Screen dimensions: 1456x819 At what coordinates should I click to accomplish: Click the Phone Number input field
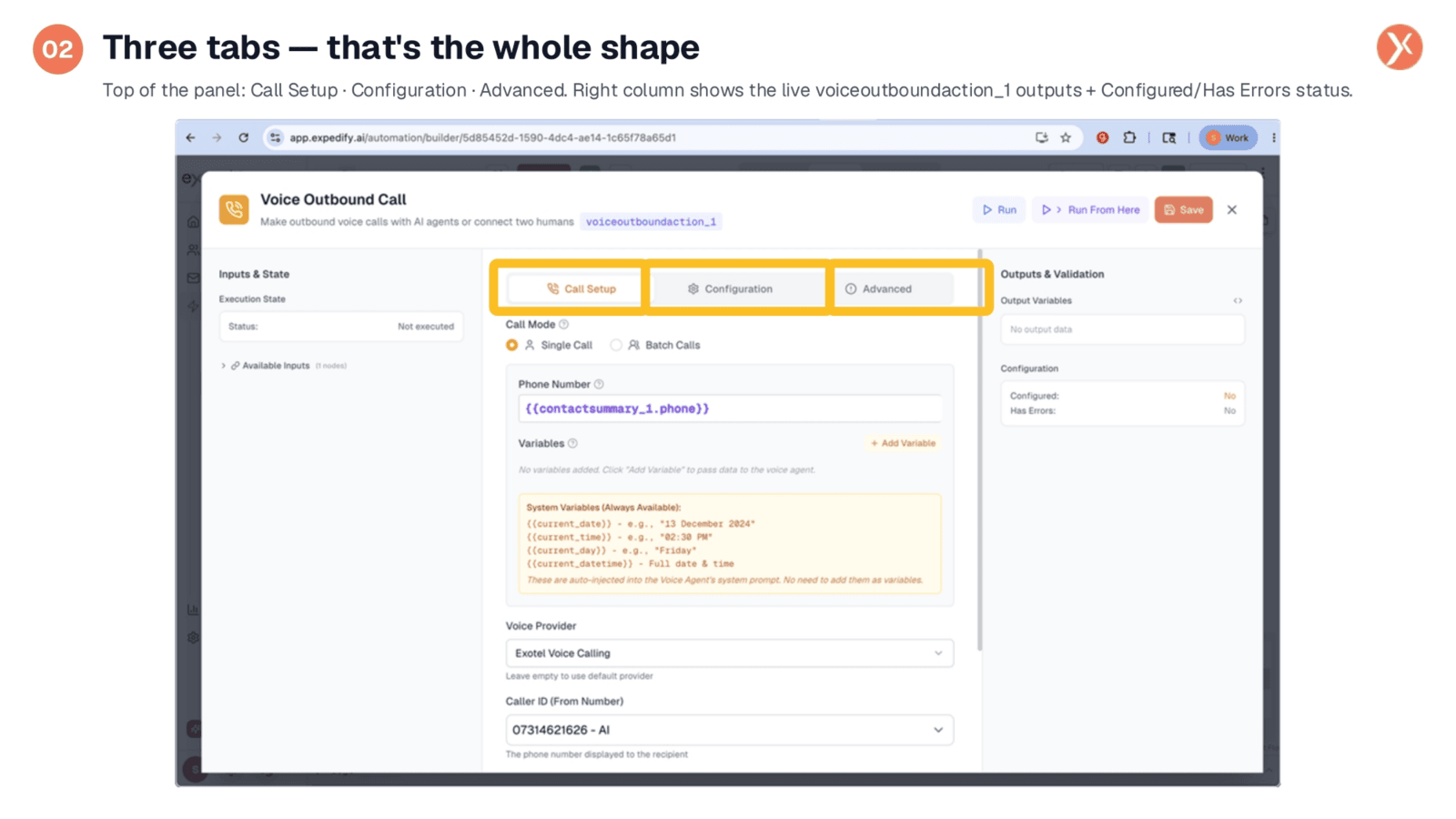[x=730, y=409]
